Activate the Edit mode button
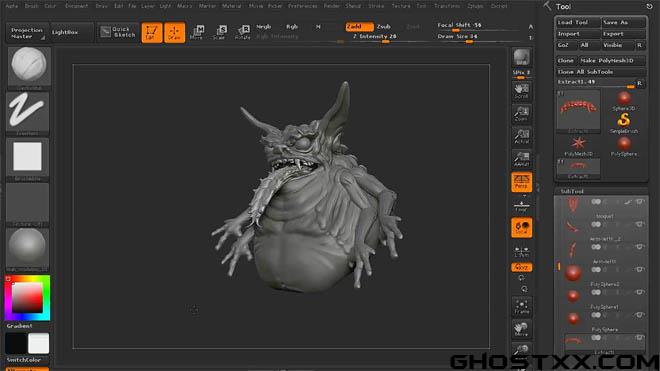Screen dimensions: 660x371 click(152, 32)
